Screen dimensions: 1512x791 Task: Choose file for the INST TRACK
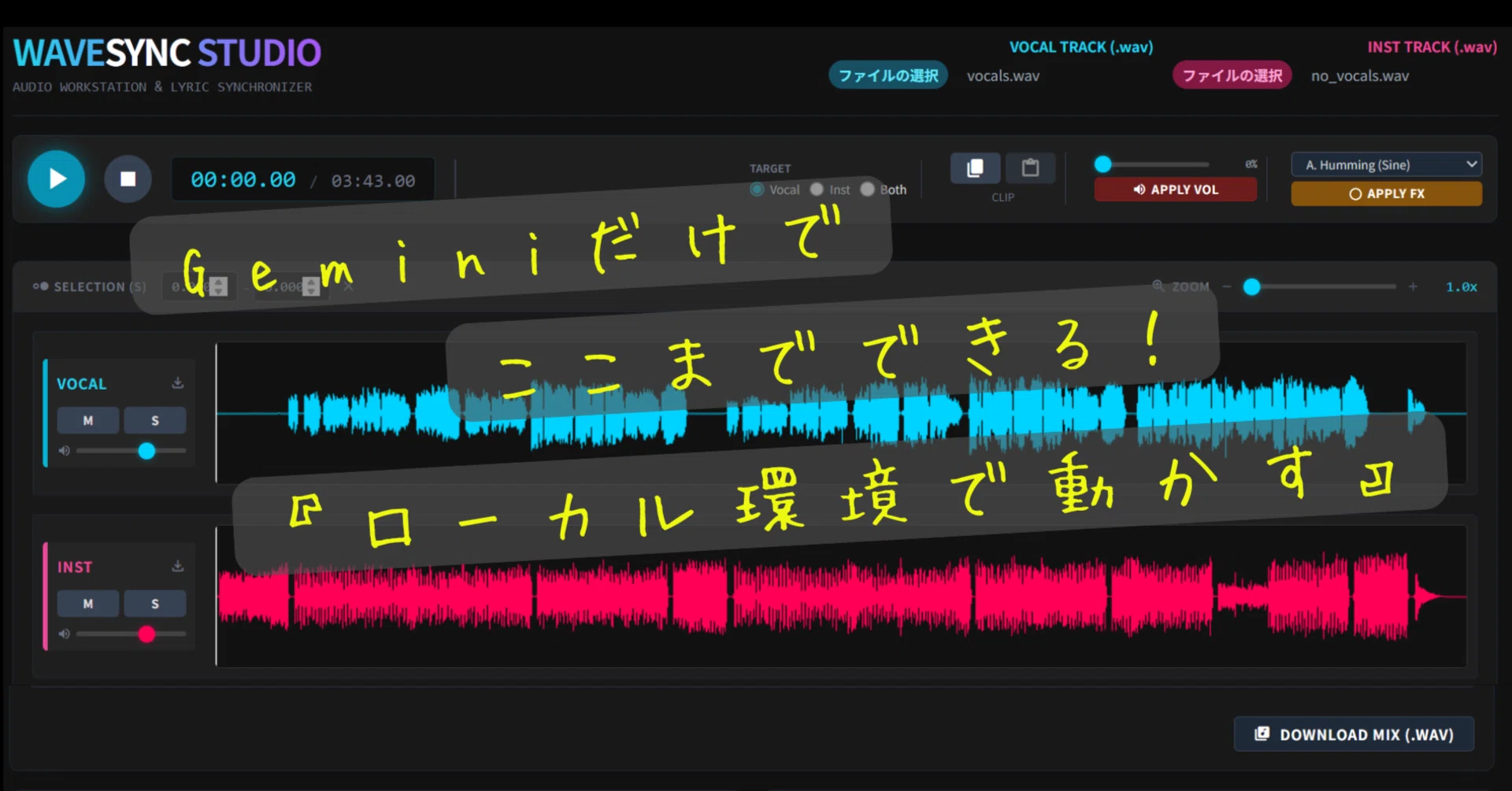[x=1232, y=76]
